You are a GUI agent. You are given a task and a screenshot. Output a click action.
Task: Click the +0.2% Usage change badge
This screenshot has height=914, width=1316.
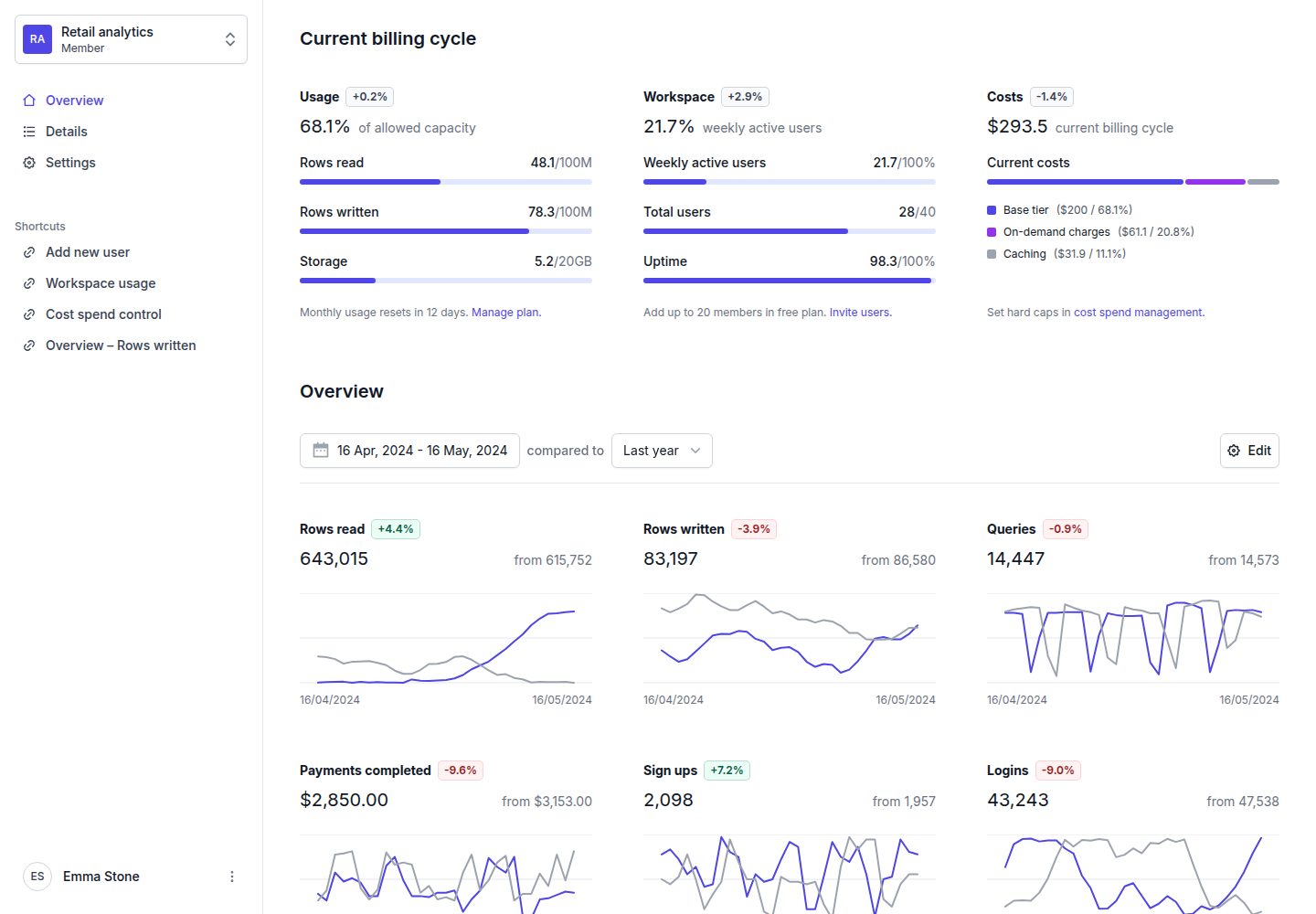tap(370, 97)
